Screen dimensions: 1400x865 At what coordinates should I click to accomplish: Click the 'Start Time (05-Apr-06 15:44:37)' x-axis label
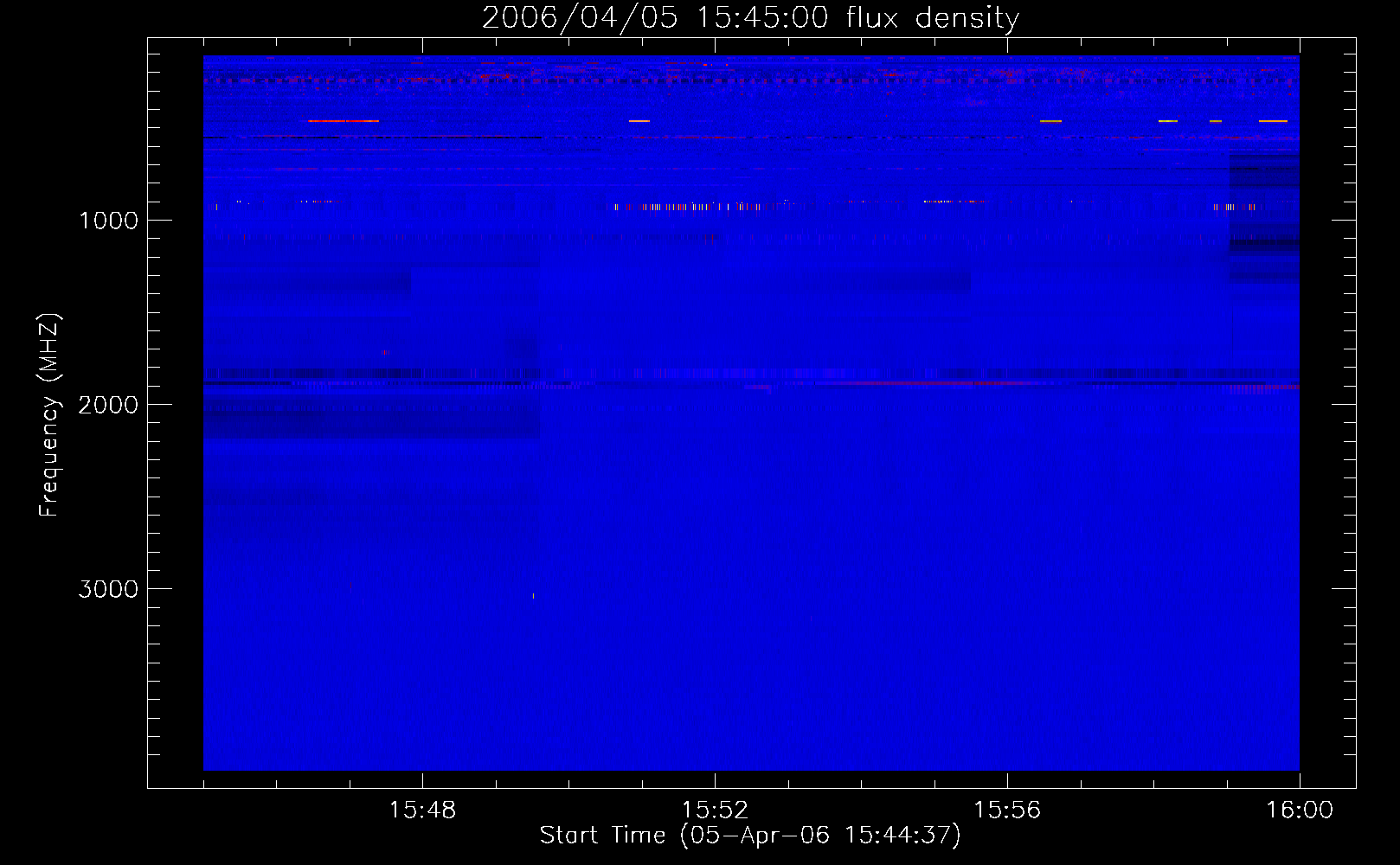[750, 836]
